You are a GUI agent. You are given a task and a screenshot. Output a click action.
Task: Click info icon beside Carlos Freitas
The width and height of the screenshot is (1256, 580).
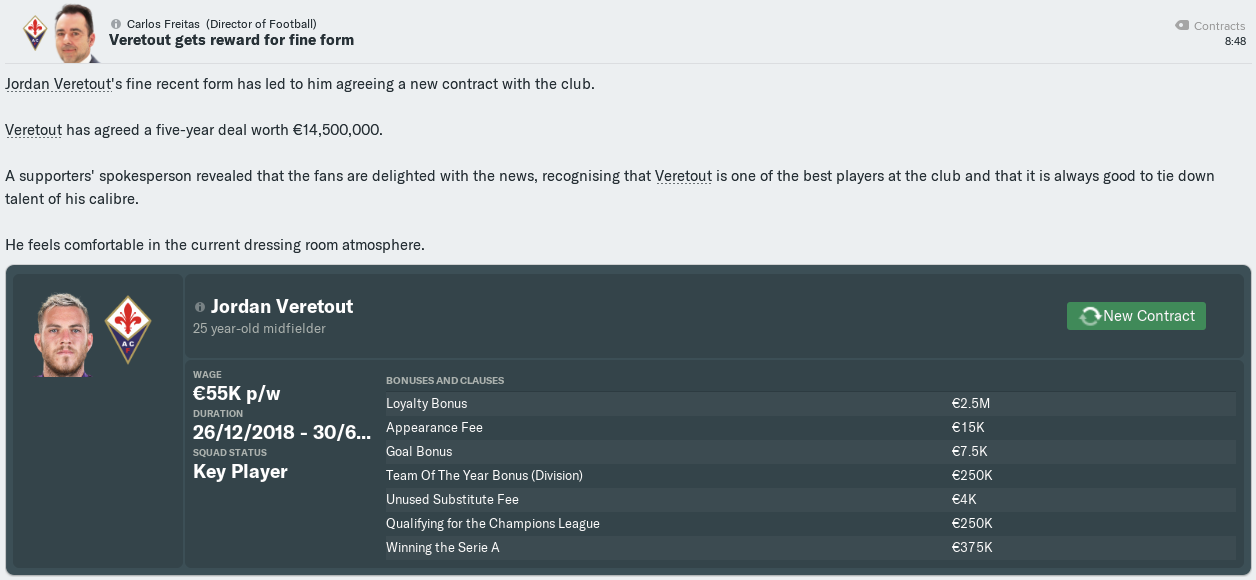pos(116,24)
